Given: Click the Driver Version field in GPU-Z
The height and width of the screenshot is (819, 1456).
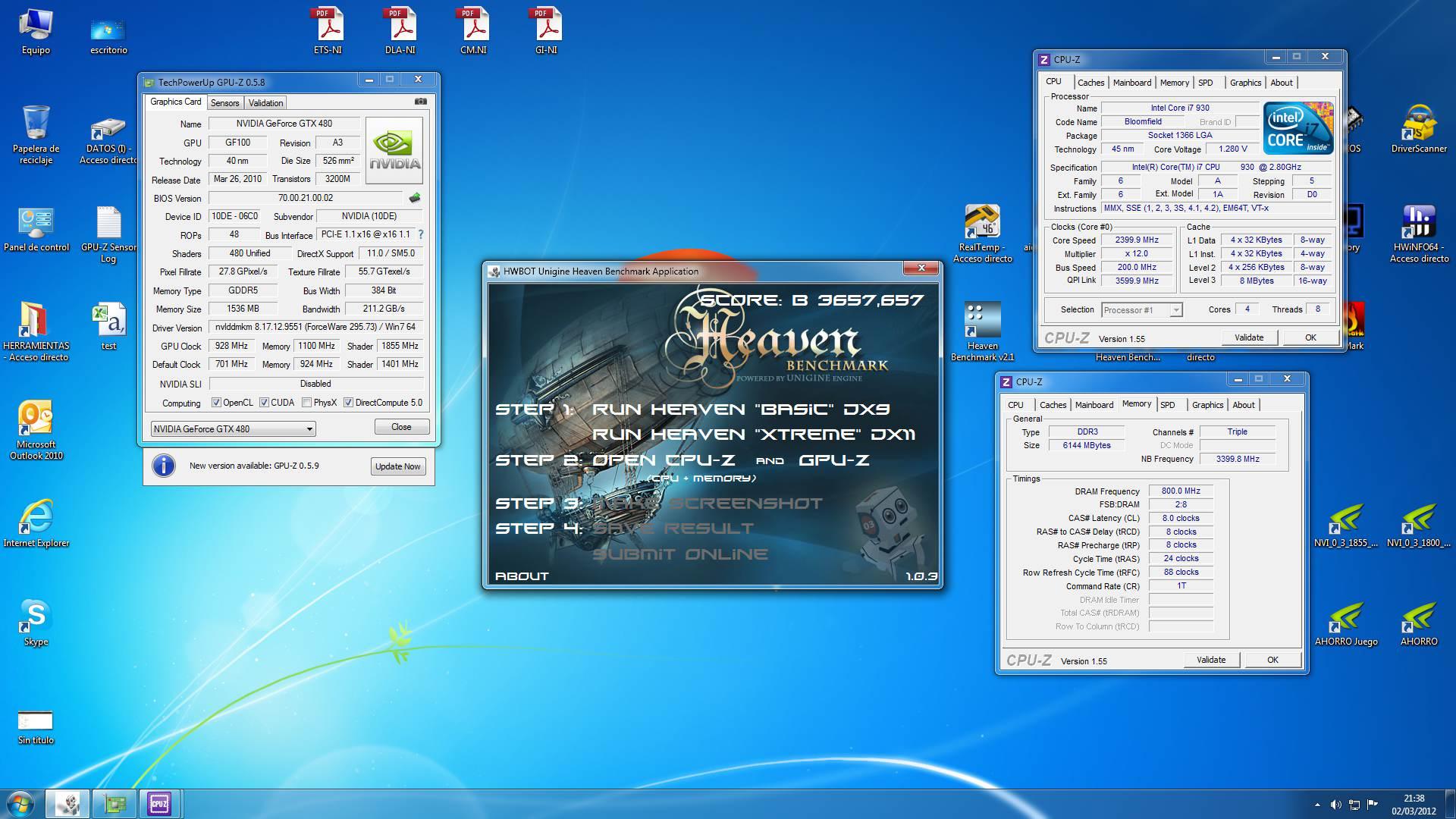Looking at the screenshot, I should pyautogui.click(x=315, y=328).
